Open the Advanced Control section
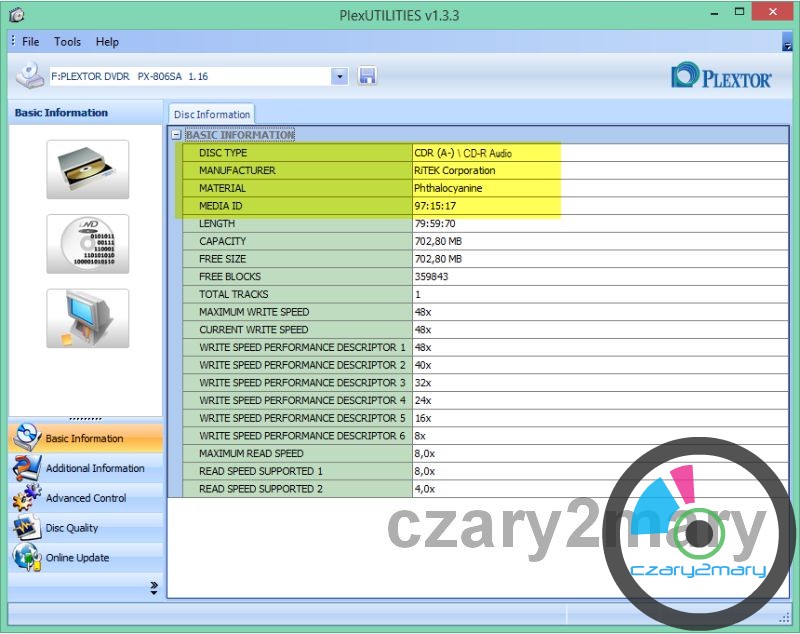 [x=86, y=498]
